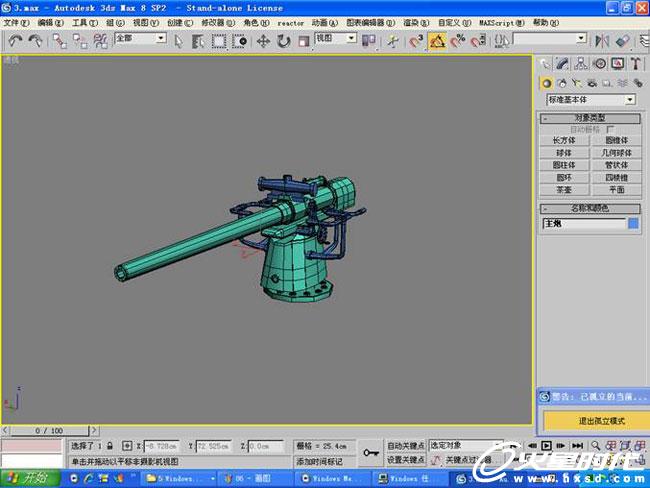Collapse the 对象类型 rollout

[x=590, y=118]
